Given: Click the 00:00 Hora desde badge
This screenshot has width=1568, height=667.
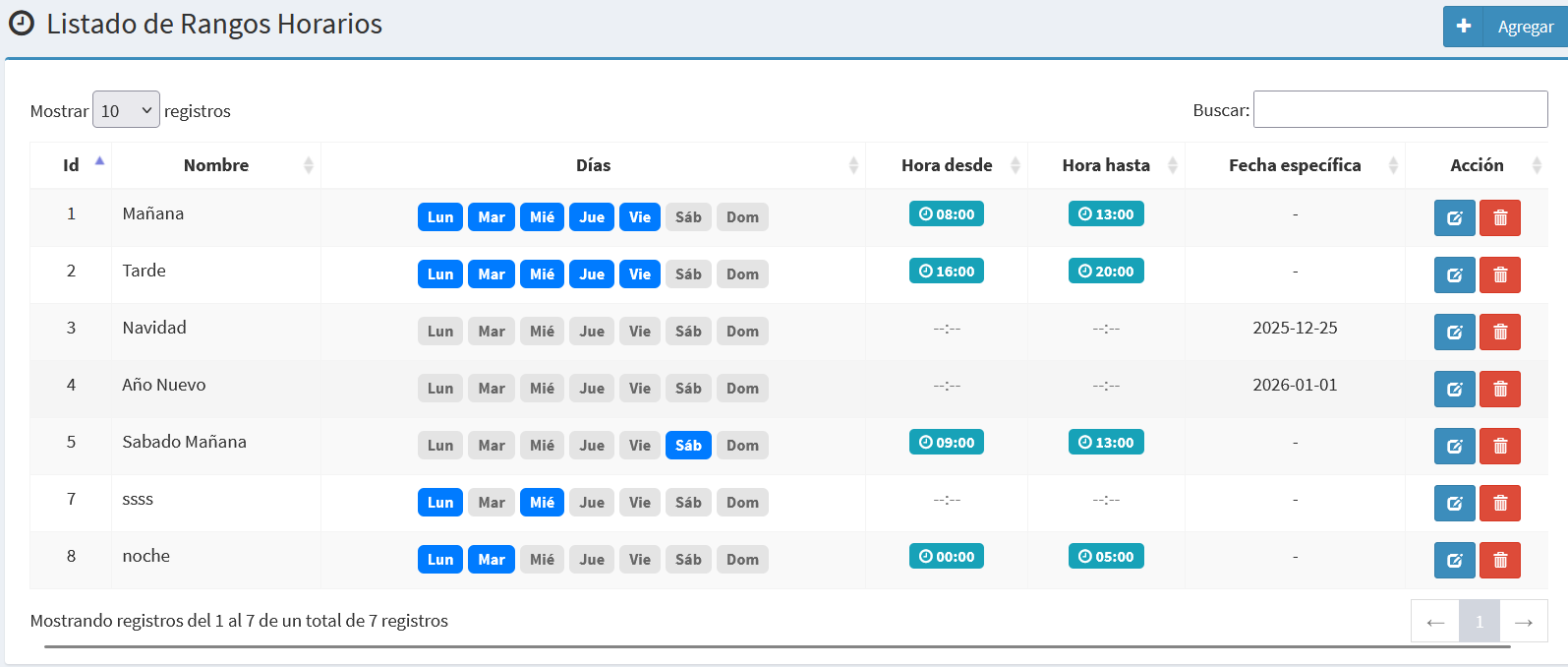Looking at the screenshot, I should (x=947, y=556).
